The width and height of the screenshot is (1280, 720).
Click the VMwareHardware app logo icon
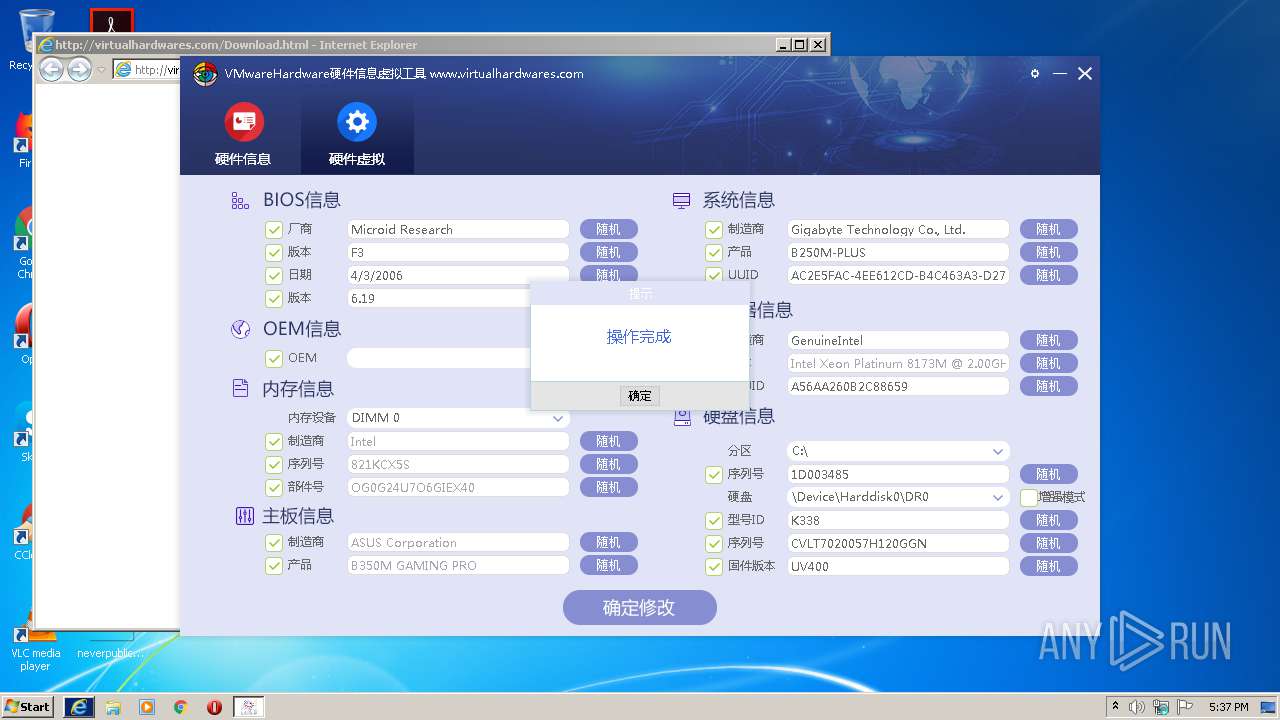pyautogui.click(x=205, y=74)
